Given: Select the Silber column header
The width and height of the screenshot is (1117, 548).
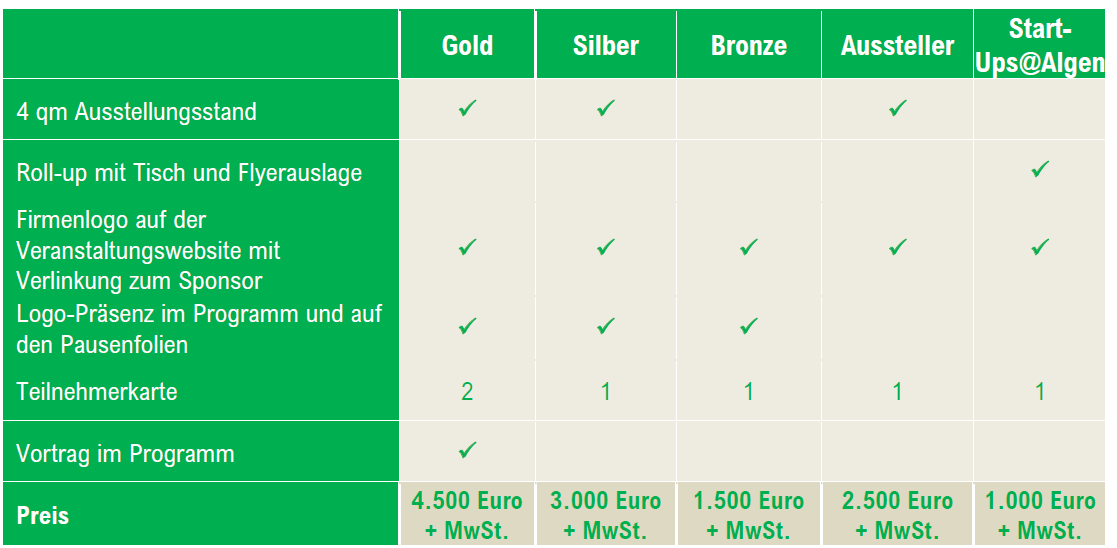Looking at the screenshot, I should [x=606, y=46].
